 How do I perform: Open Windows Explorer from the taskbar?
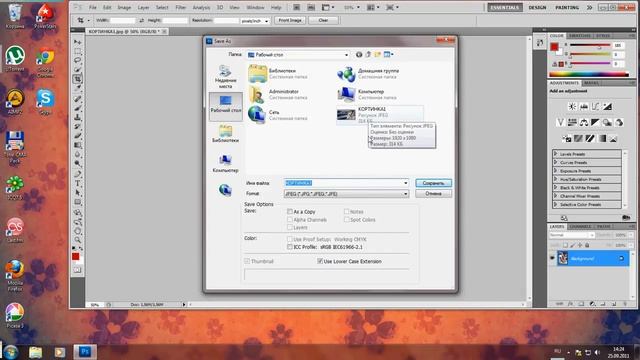tap(35, 352)
